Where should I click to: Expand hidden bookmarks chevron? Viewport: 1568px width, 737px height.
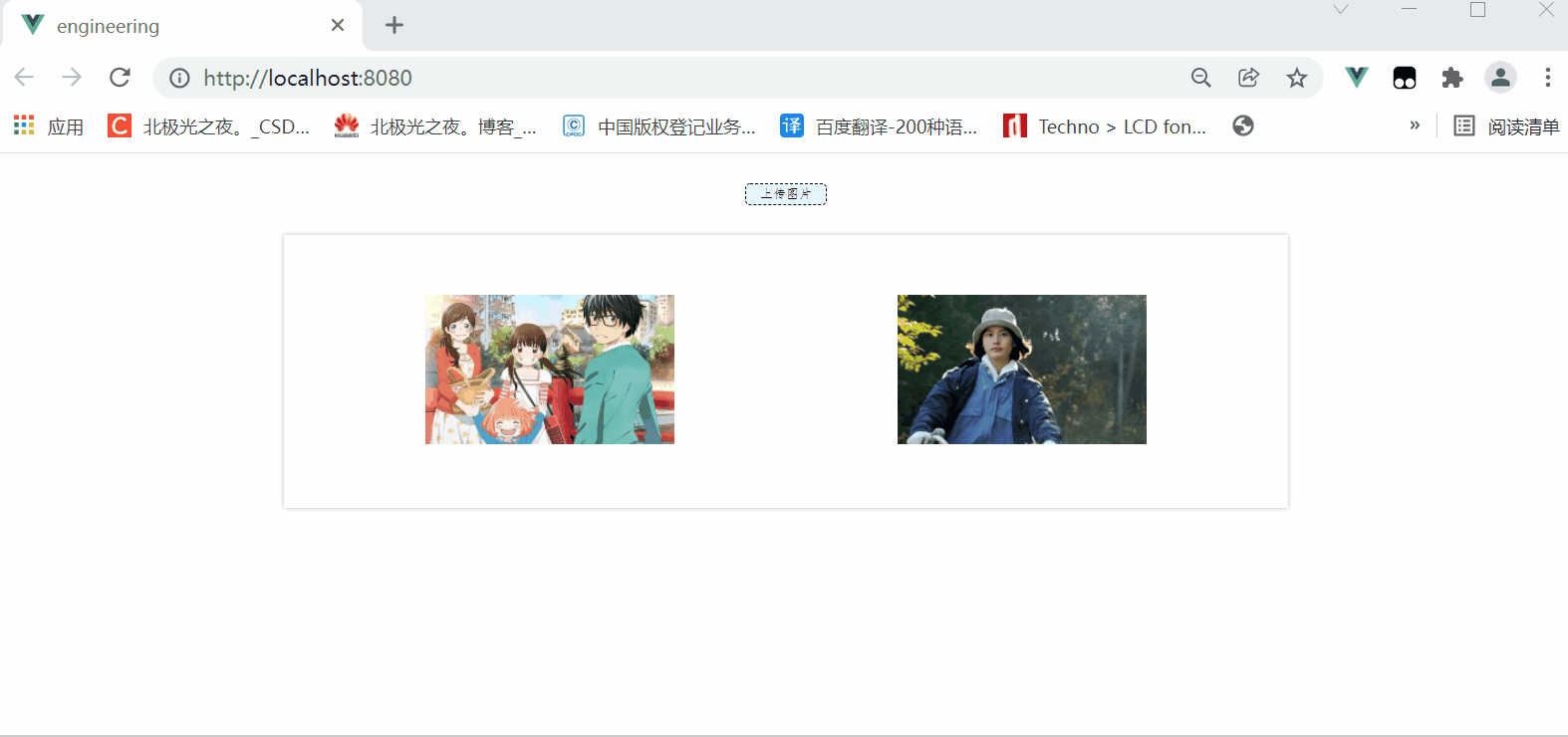point(1415,125)
